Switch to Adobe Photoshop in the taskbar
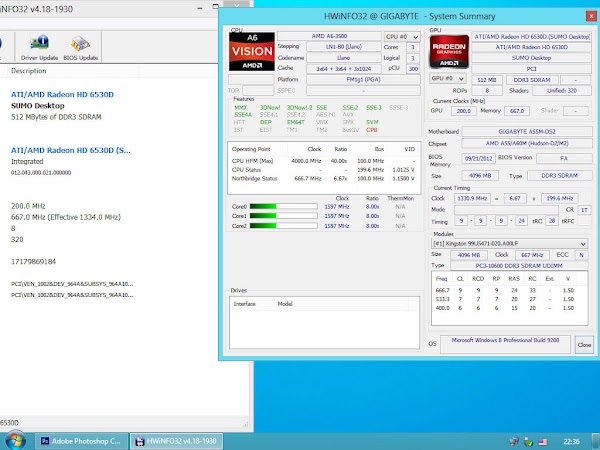600x450 pixels. click(84, 440)
